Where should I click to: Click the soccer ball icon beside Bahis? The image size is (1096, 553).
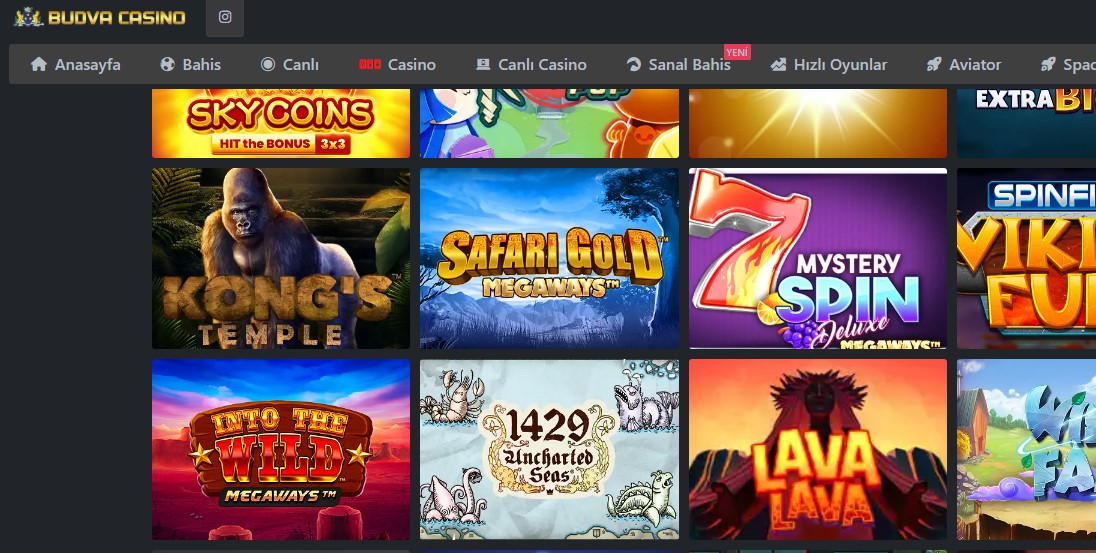pyautogui.click(x=167, y=64)
